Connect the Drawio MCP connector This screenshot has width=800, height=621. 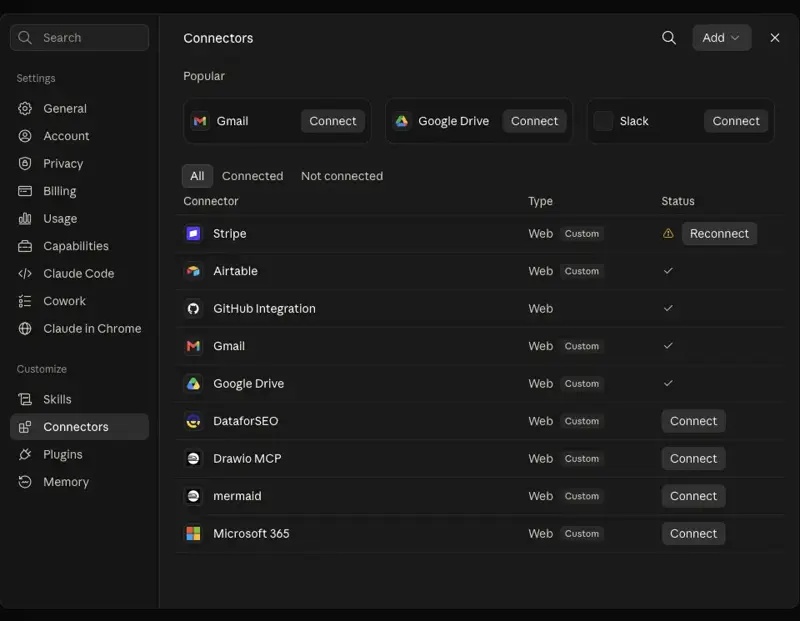(693, 459)
